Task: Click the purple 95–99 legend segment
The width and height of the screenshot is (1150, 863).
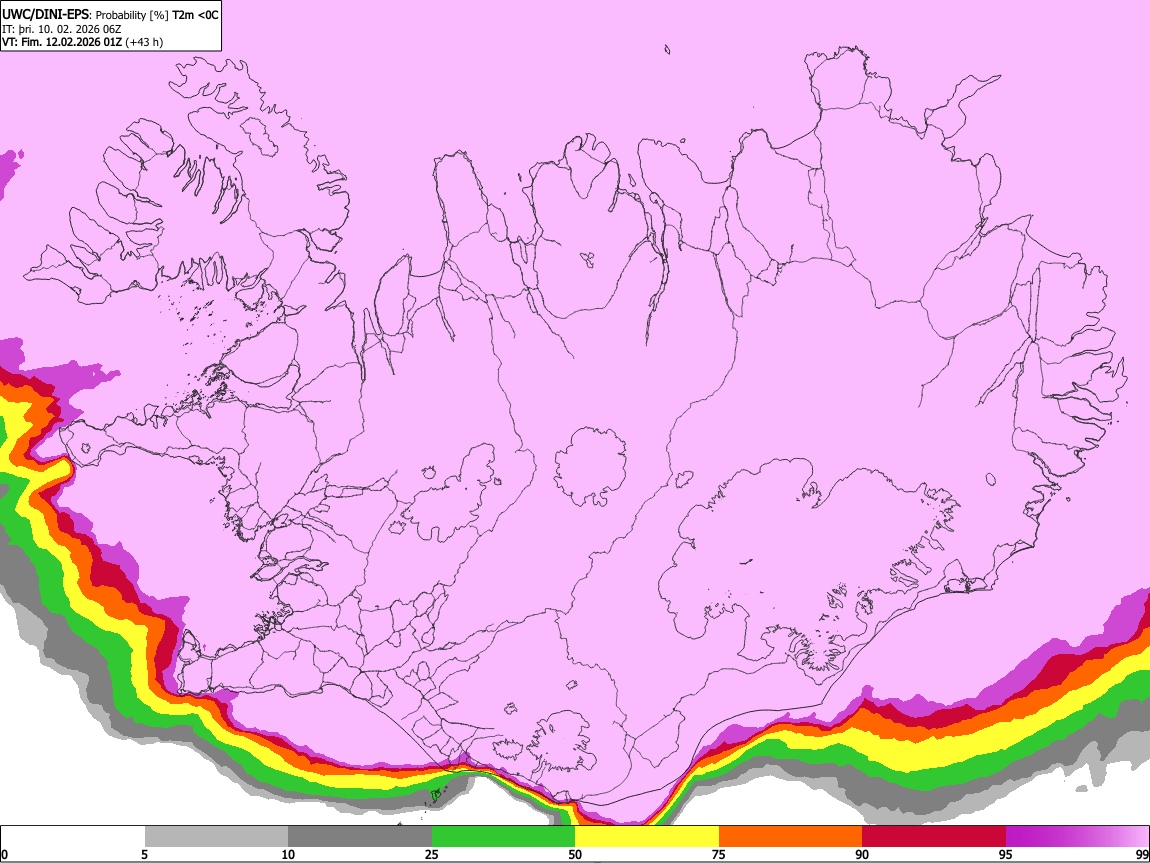Action: point(1077,837)
